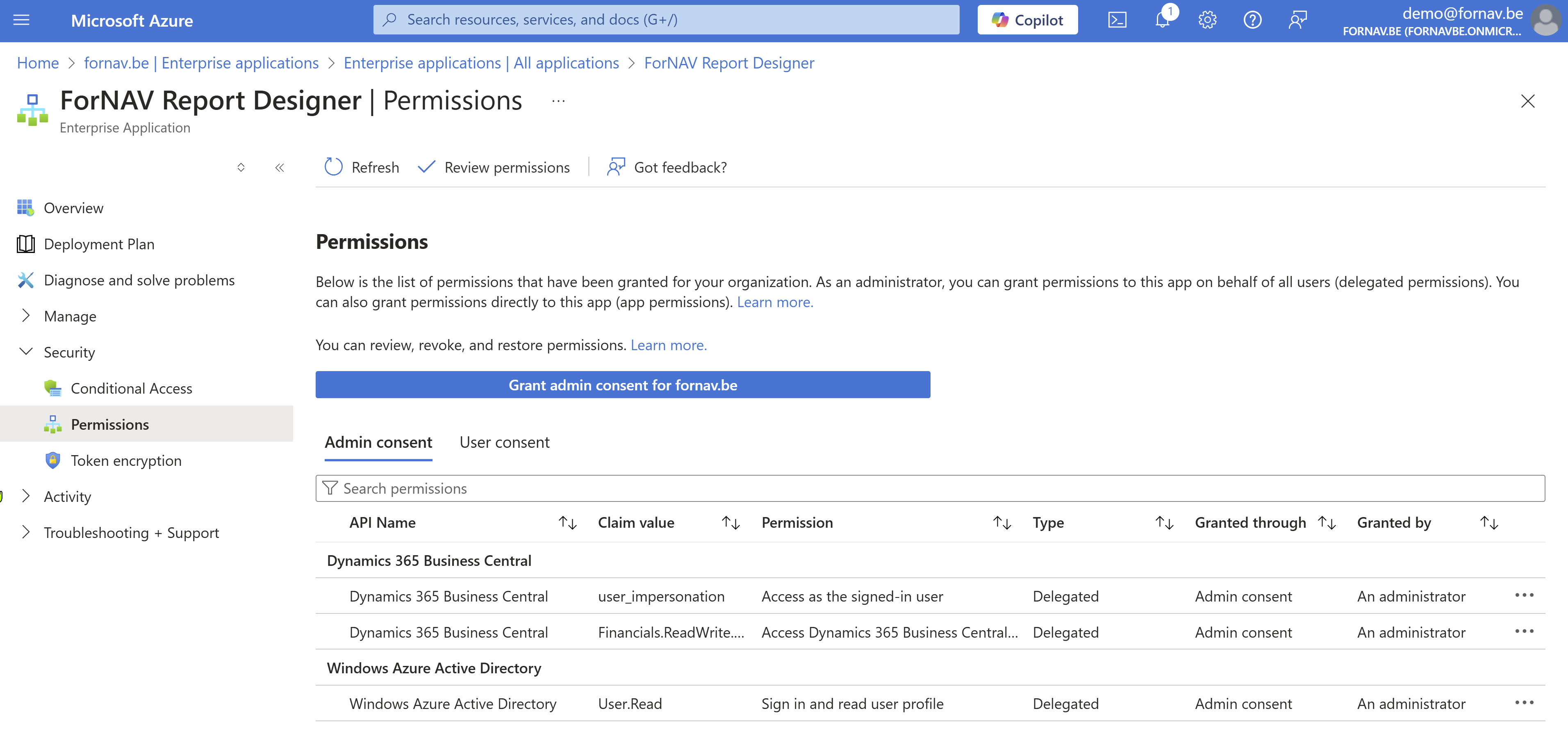
Task: Click the demo@fornav.be account name
Action: 1462,14
